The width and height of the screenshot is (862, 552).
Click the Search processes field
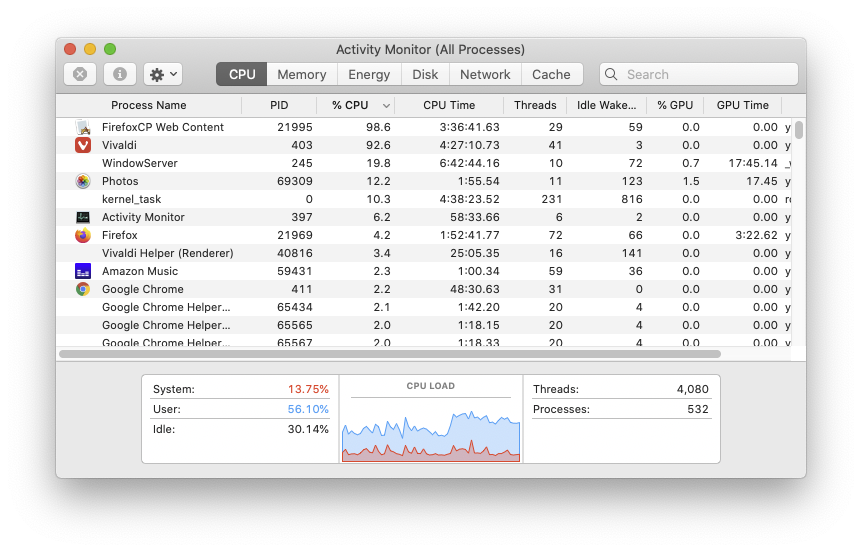pyautogui.click(x=705, y=74)
